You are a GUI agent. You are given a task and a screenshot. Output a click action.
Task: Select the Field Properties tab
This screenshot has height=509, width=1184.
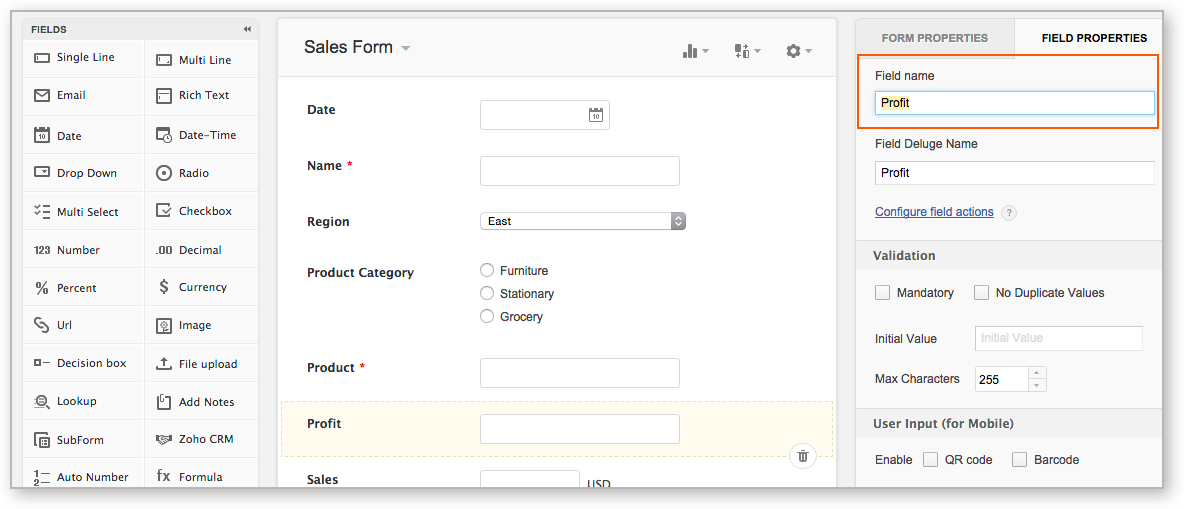[x=1094, y=38]
